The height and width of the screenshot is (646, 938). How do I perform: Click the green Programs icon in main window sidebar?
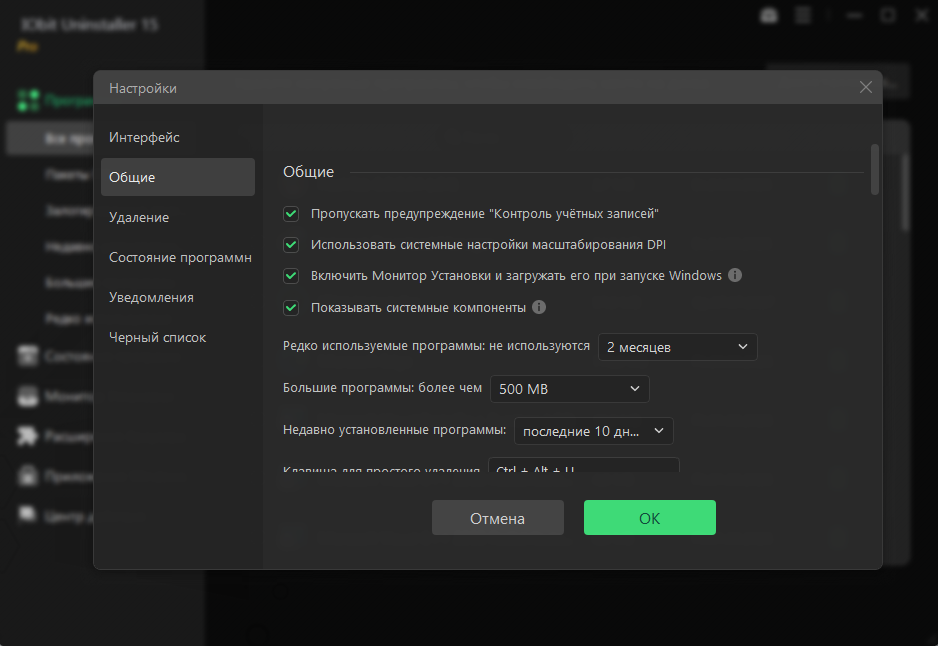point(28,100)
